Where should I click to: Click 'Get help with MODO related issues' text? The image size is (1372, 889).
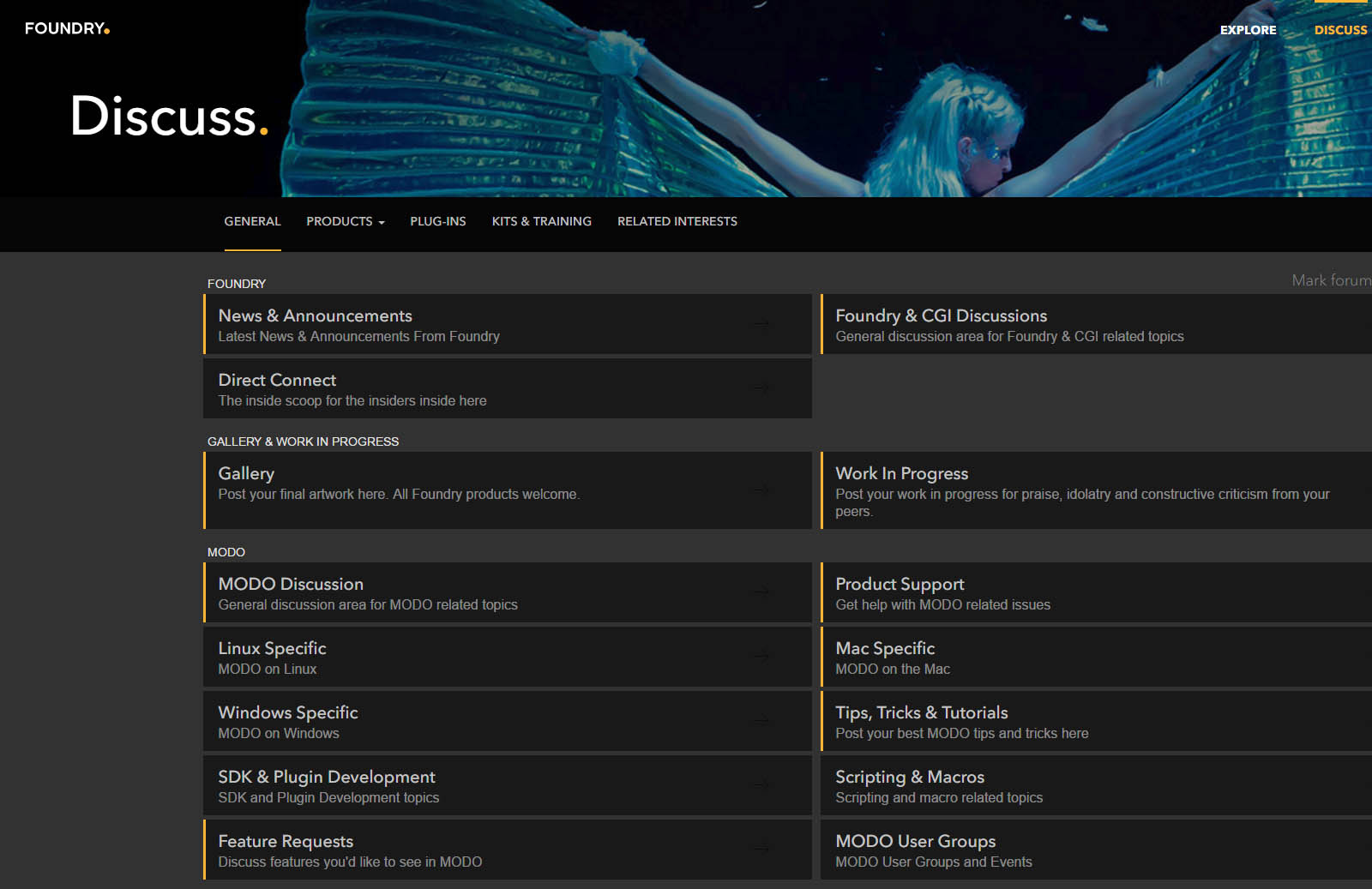pos(942,604)
